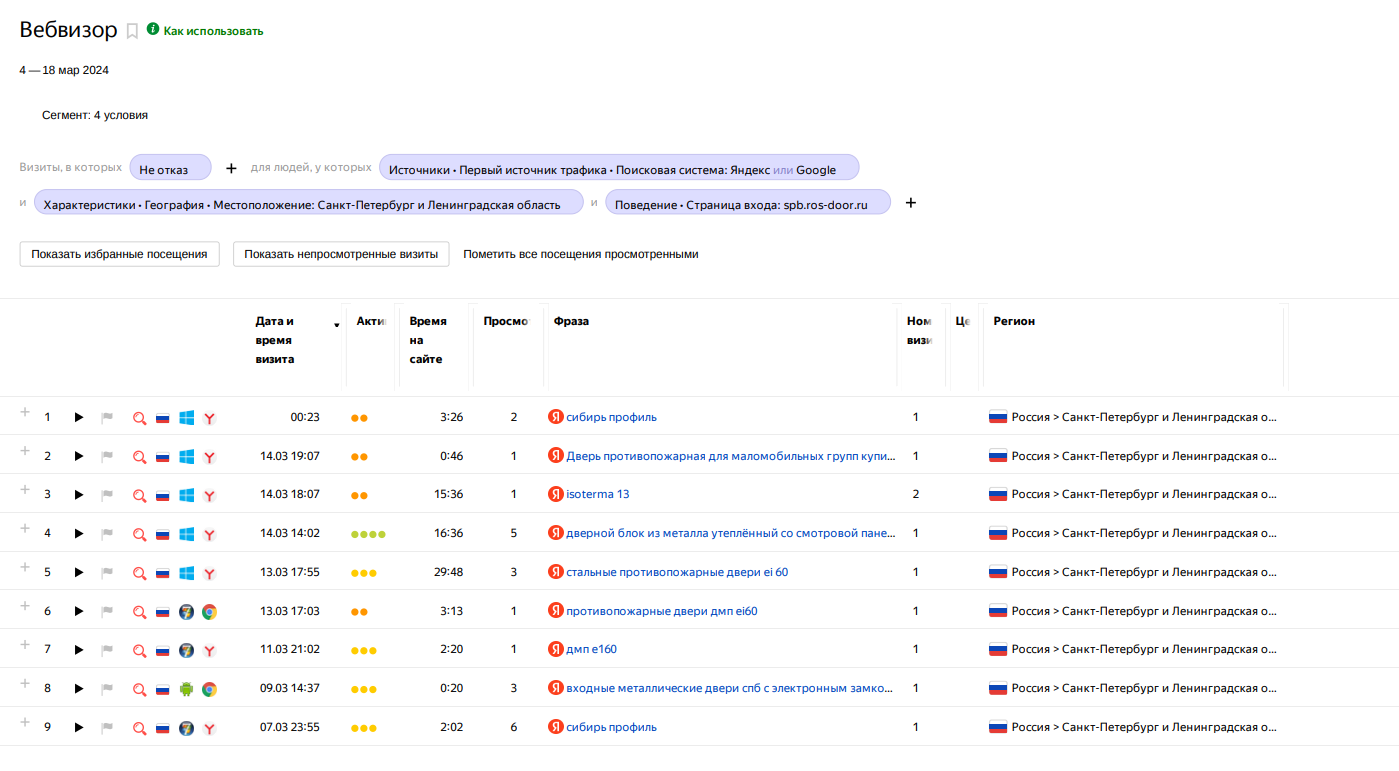
Task: Open the Не отказ visit condition chip
Action: coord(170,168)
